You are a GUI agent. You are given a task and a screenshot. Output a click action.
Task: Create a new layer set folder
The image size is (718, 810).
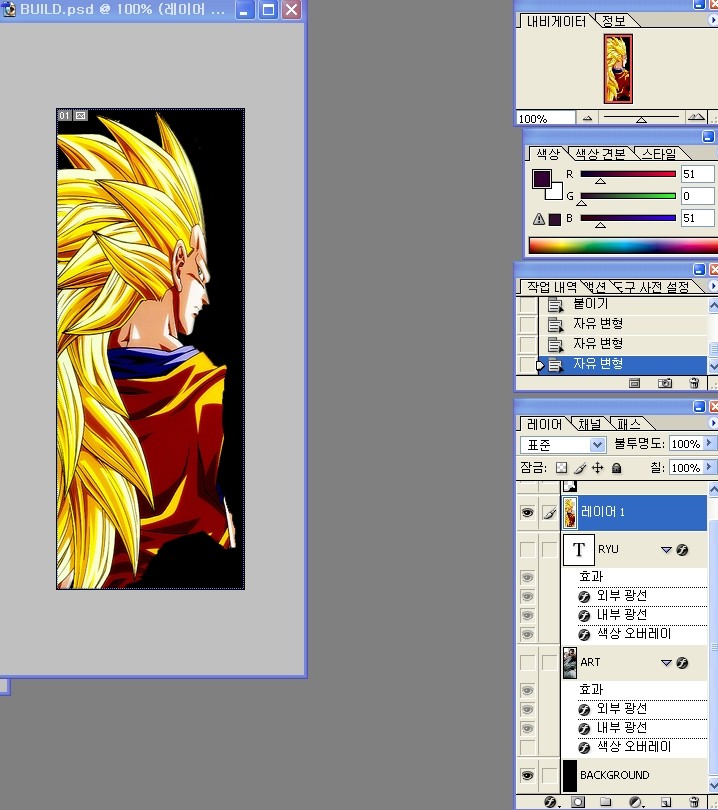605,802
